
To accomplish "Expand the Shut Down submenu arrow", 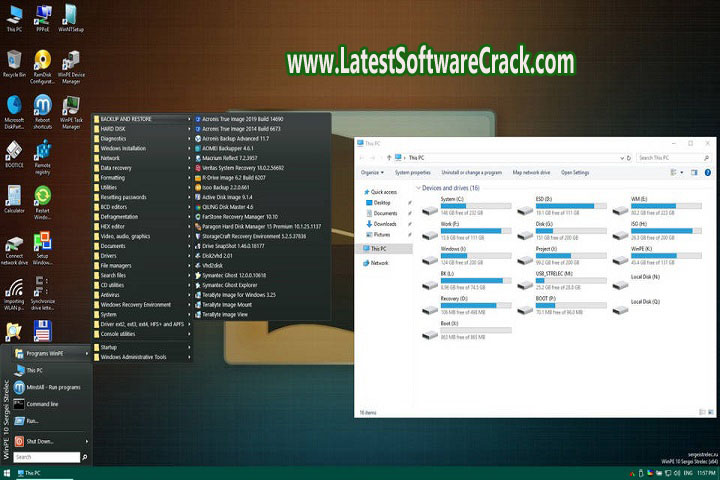I will [87, 441].
